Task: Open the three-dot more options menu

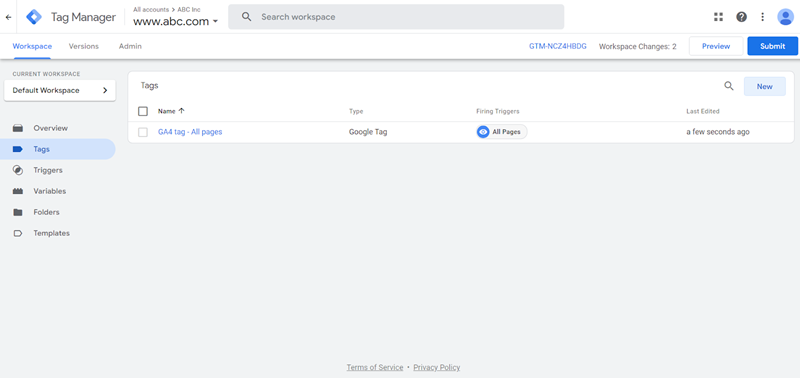Action: (x=762, y=17)
